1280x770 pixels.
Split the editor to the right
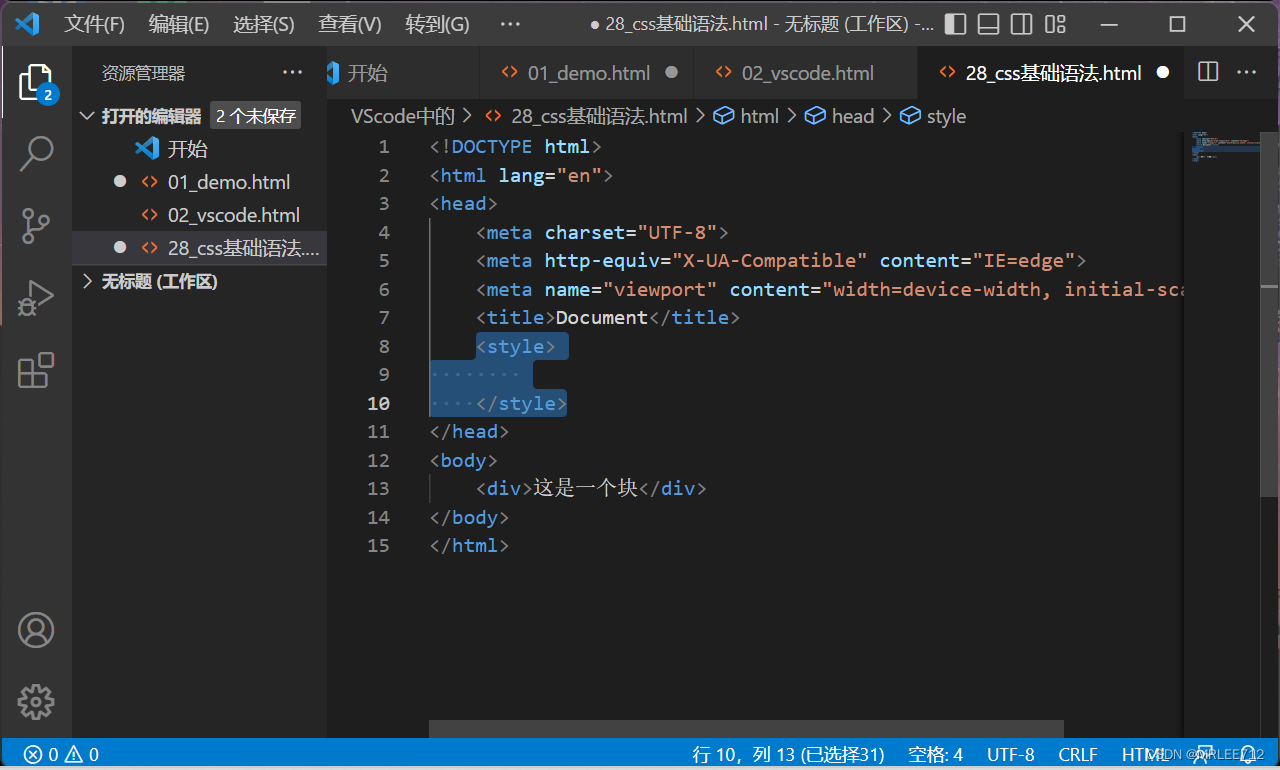[x=1208, y=72]
